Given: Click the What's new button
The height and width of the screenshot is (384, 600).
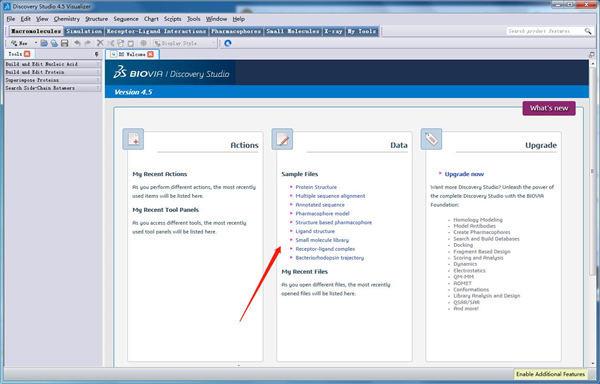Looking at the screenshot, I should pos(549,108).
